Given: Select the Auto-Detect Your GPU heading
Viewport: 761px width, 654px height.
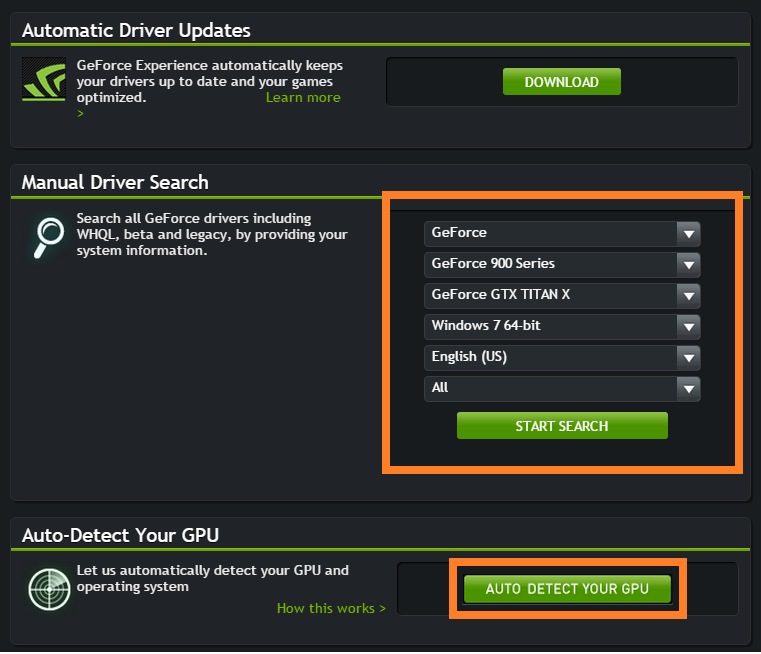Looking at the screenshot, I should pyautogui.click(x=120, y=535).
